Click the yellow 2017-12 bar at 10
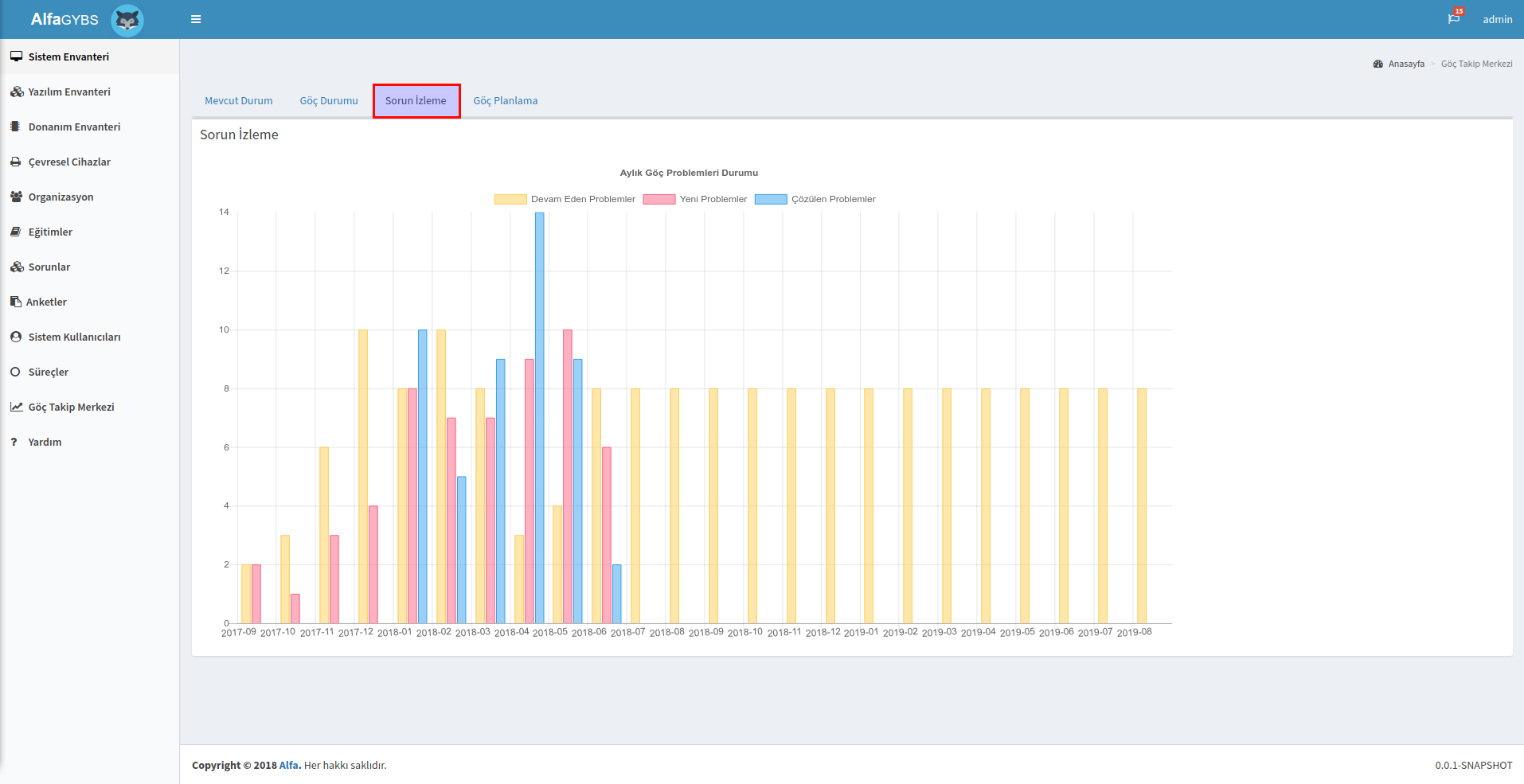This screenshot has width=1524, height=784. point(363,477)
